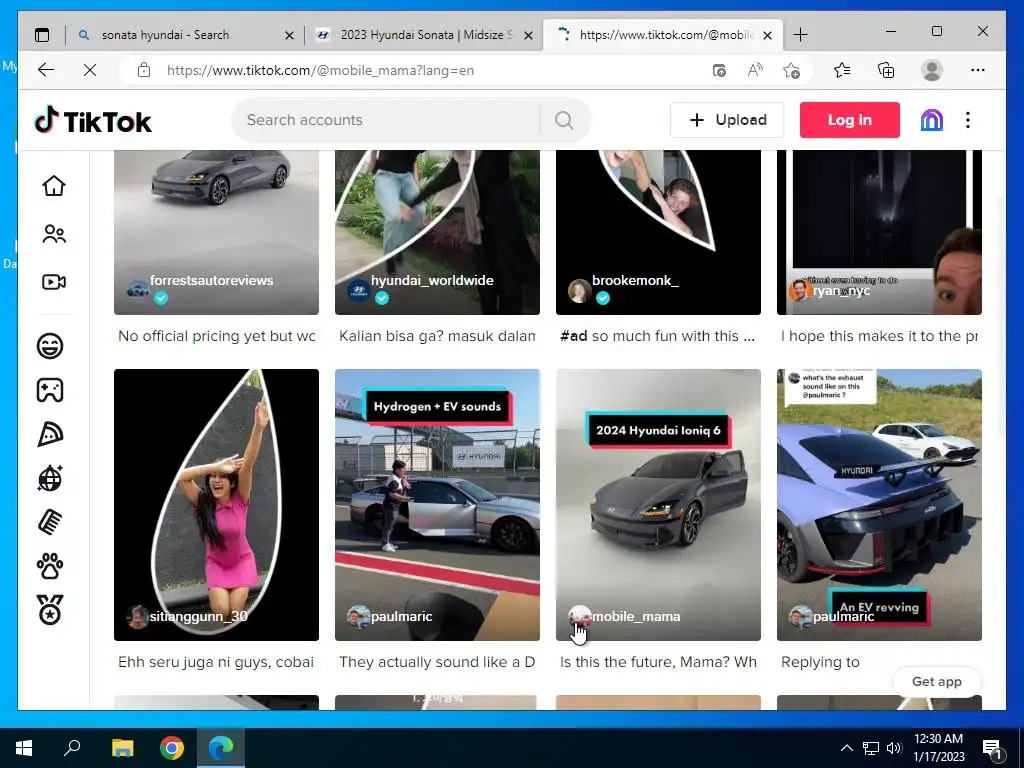The height and width of the screenshot is (768, 1024).
Task: Click the 'Replying to' caption
Action: coord(820,662)
